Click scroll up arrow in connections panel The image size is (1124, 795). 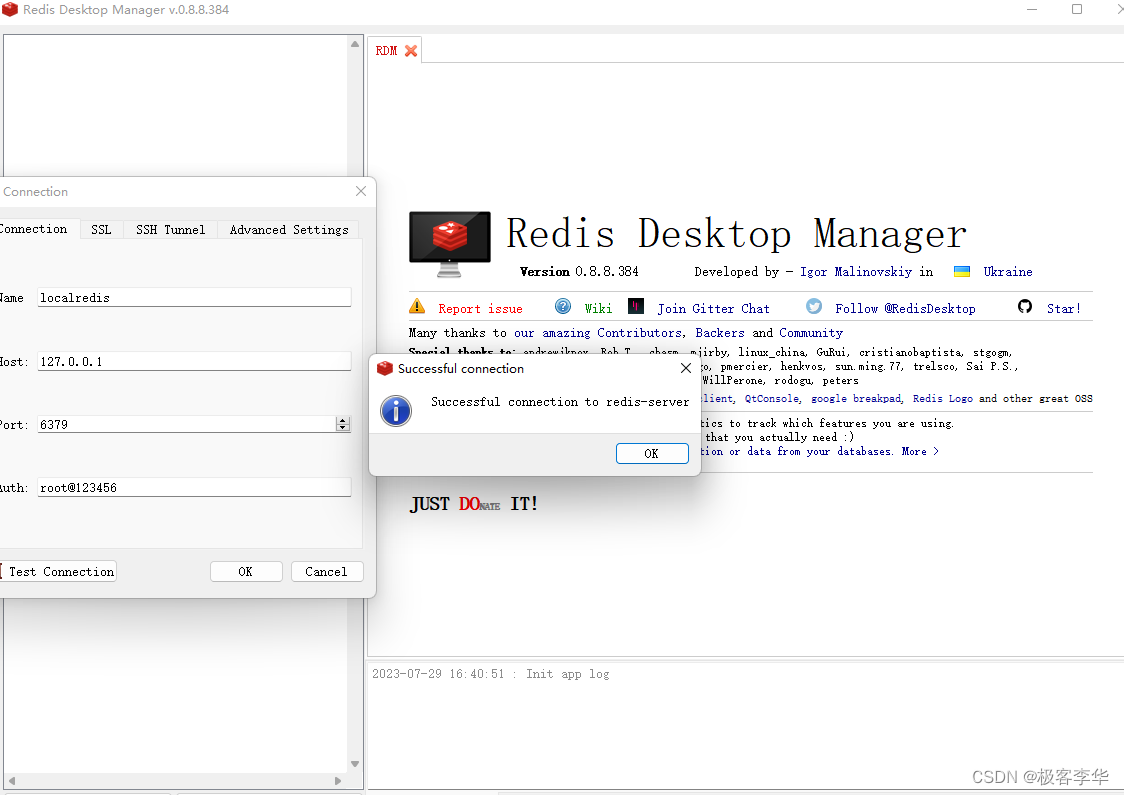click(x=355, y=44)
